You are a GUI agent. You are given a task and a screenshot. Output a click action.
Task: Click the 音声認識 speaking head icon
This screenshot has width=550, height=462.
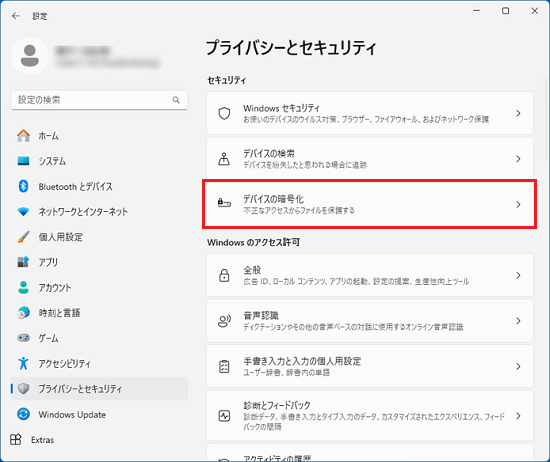pos(224,321)
